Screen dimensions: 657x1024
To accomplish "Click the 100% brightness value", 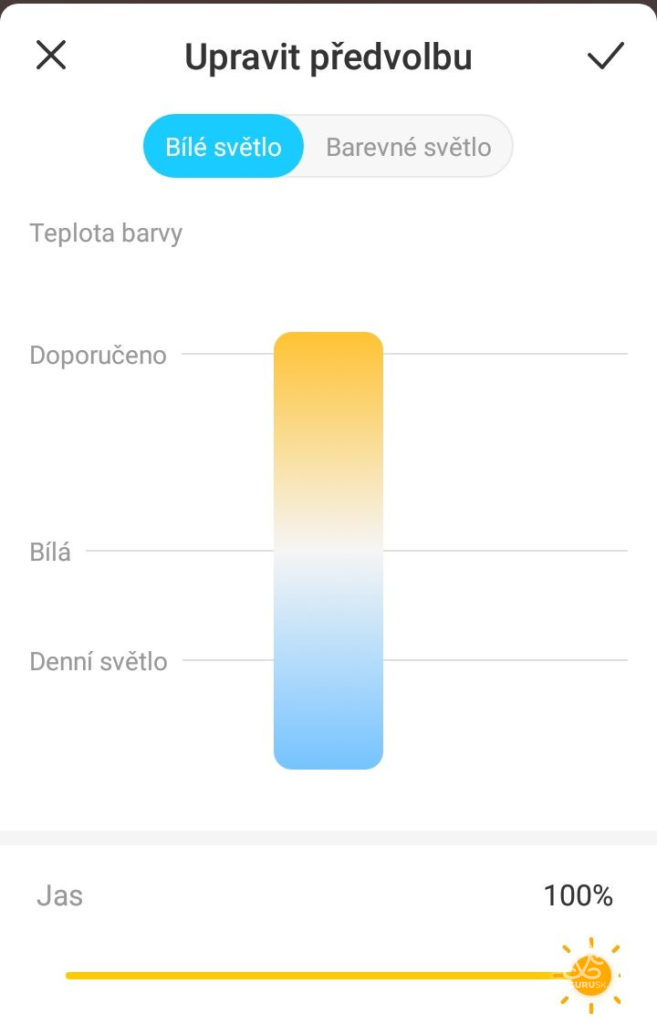I will (578, 895).
